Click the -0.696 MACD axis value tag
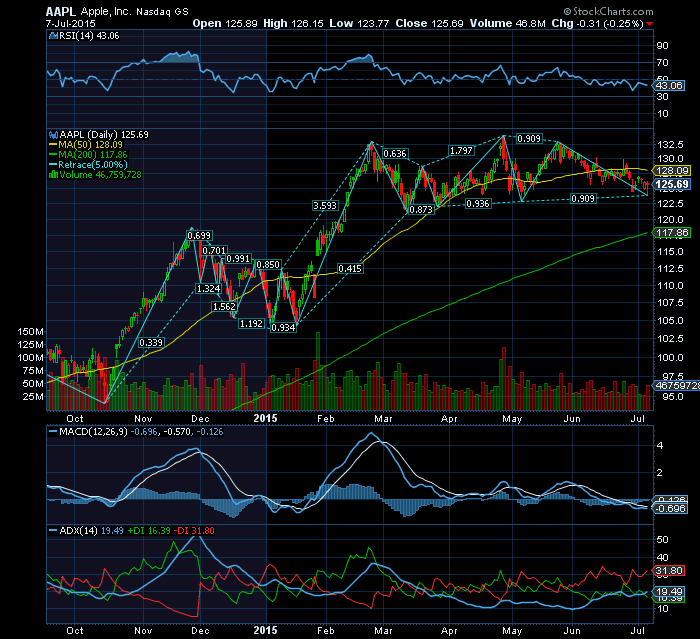This screenshot has width=700, height=639. click(x=671, y=509)
